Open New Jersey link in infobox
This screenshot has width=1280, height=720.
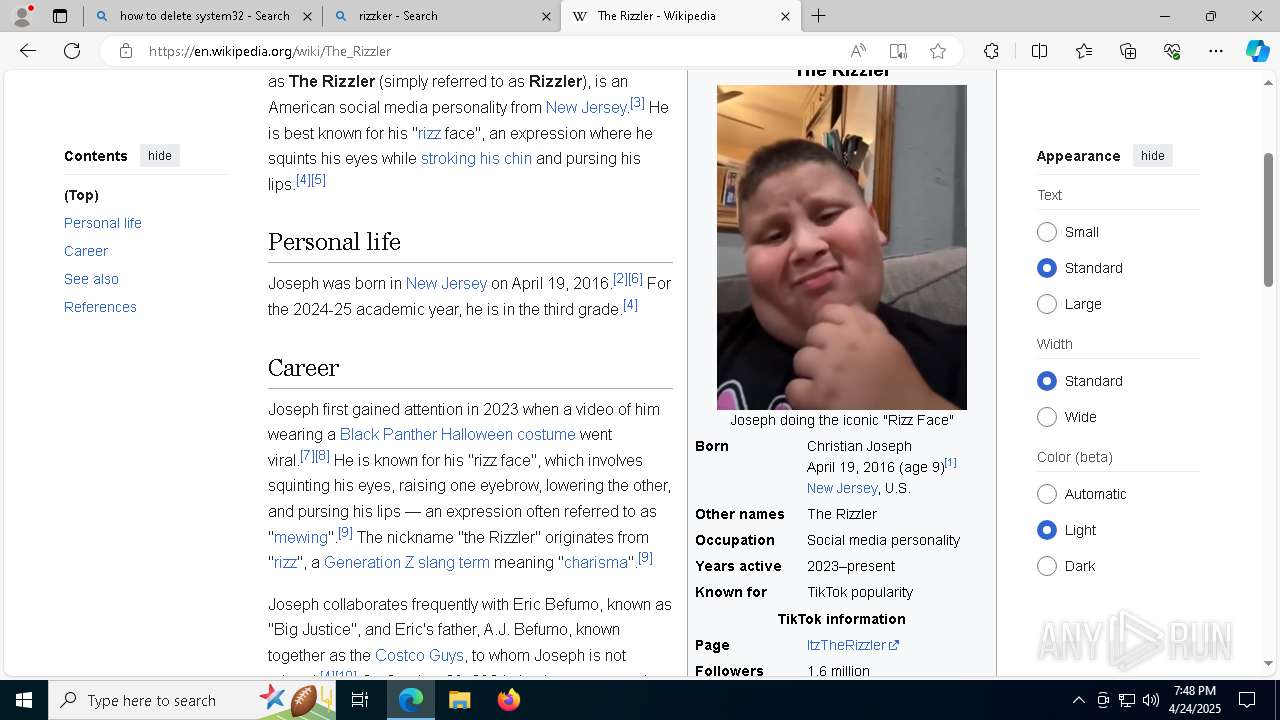coord(842,488)
